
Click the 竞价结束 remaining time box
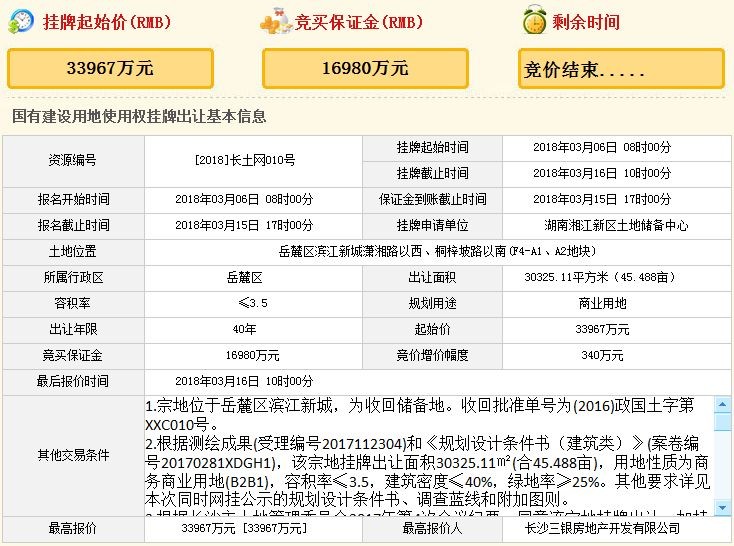tap(620, 69)
